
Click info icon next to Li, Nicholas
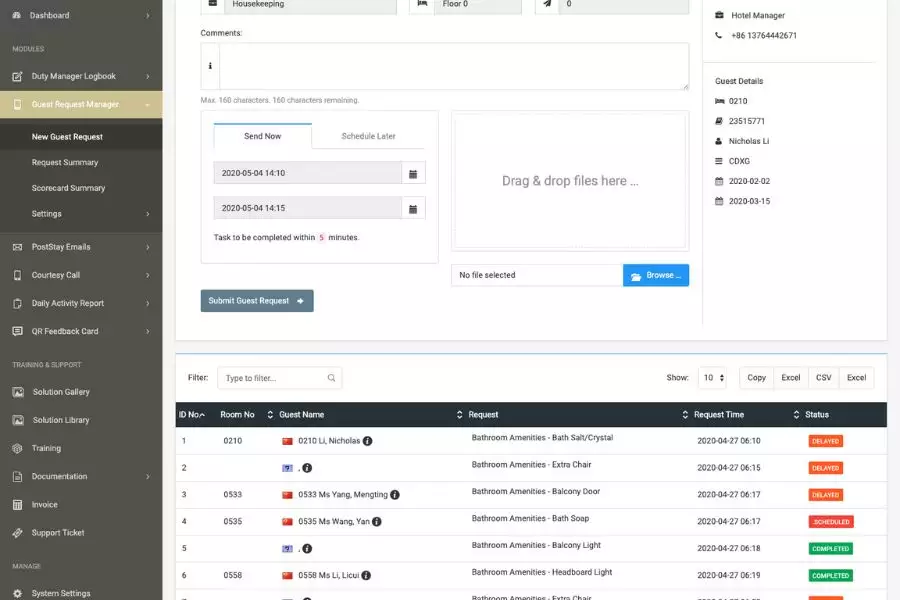[367, 441]
